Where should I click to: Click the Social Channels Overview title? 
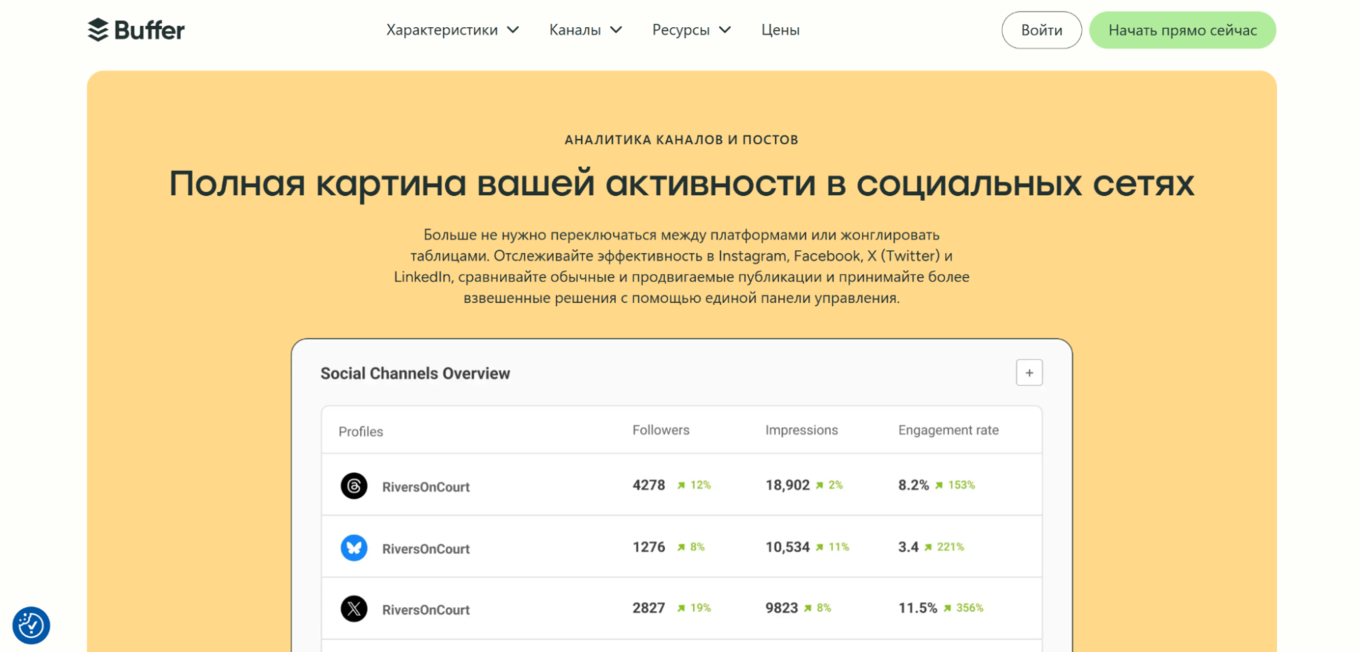tap(415, 372)
